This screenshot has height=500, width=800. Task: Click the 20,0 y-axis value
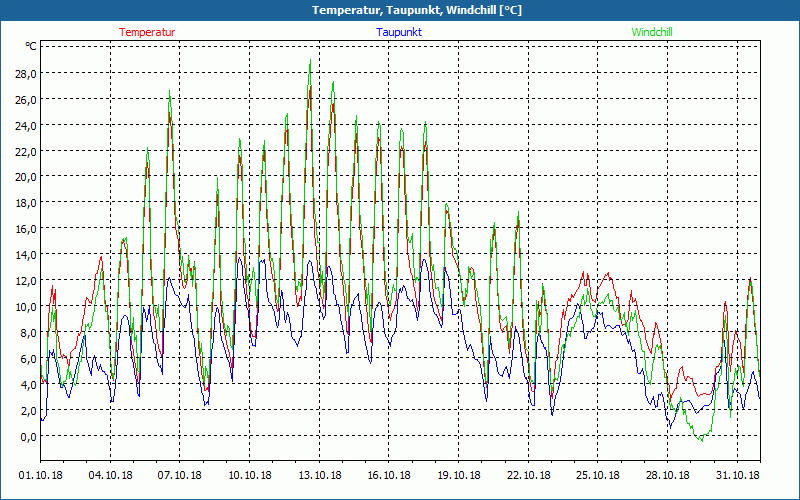pyautogui.click(x=26, y=177)
